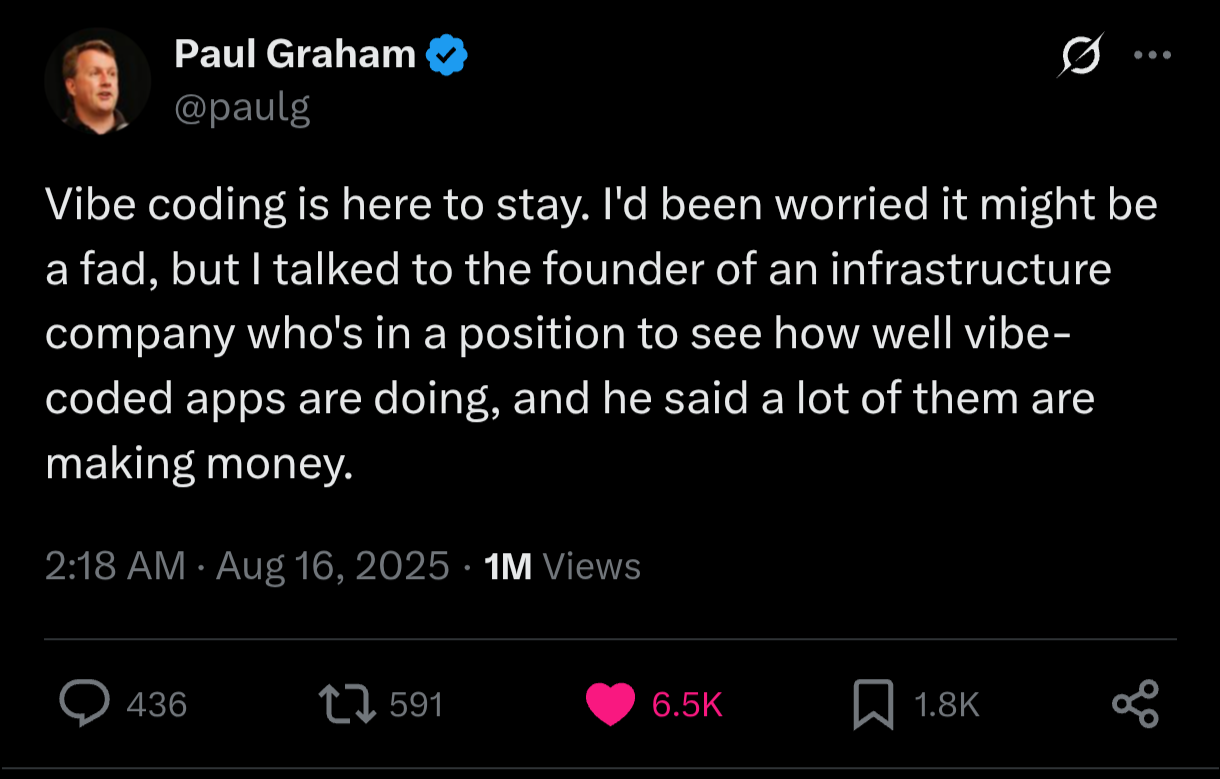Click the 1.8K bookmarks count
The height and width of the screenshot is (779, 1220).
[x=946, y=705]
